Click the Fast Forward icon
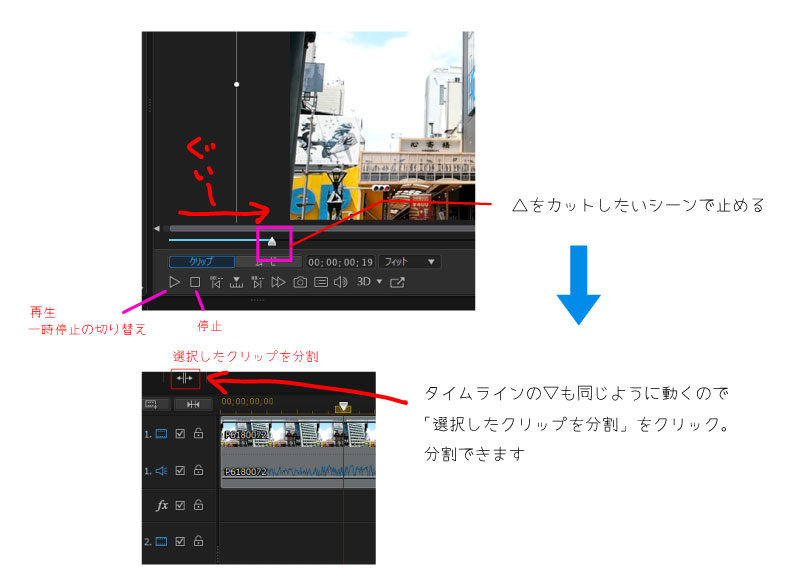 point(278,283)
